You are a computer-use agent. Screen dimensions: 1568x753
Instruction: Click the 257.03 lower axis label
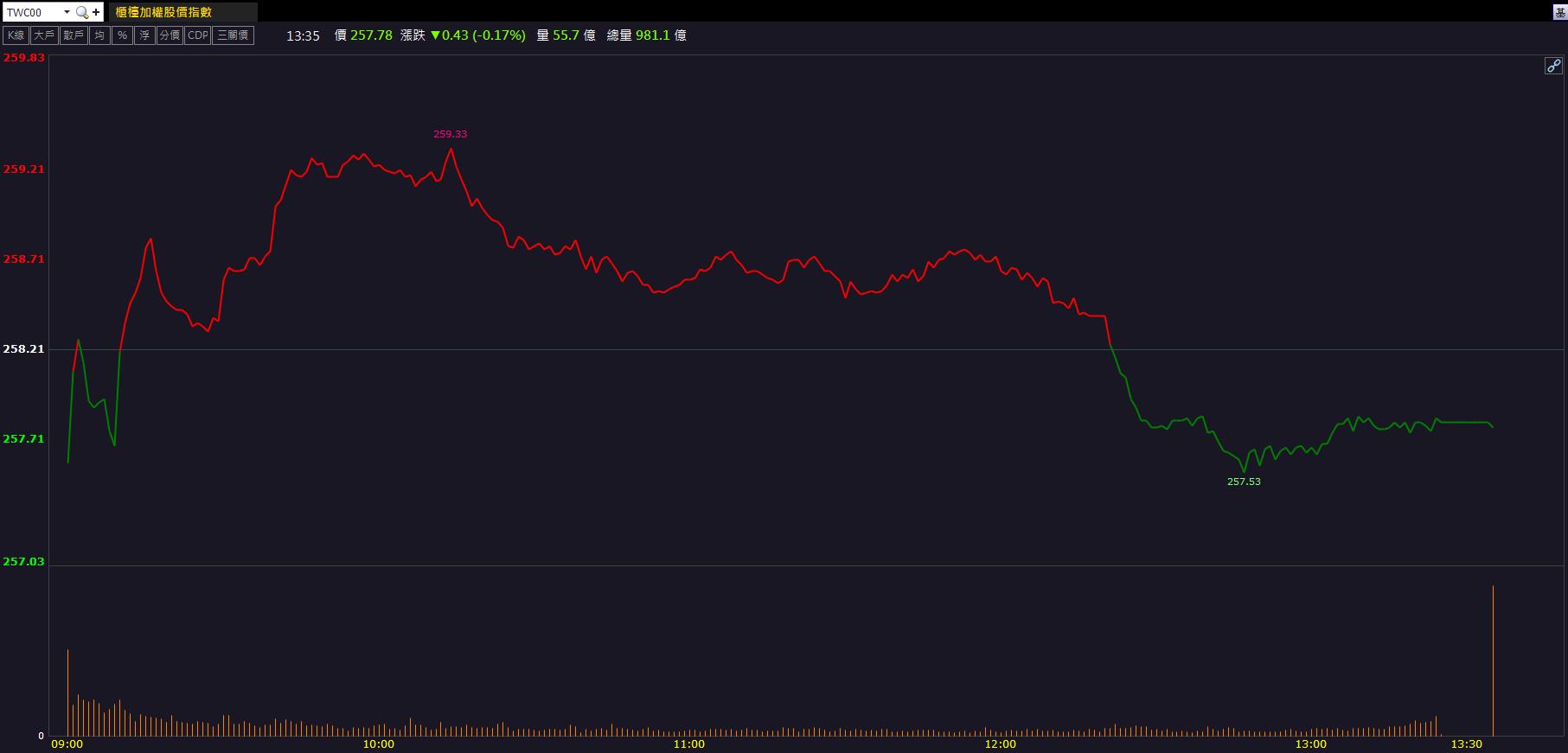click(x=24, y=562)
